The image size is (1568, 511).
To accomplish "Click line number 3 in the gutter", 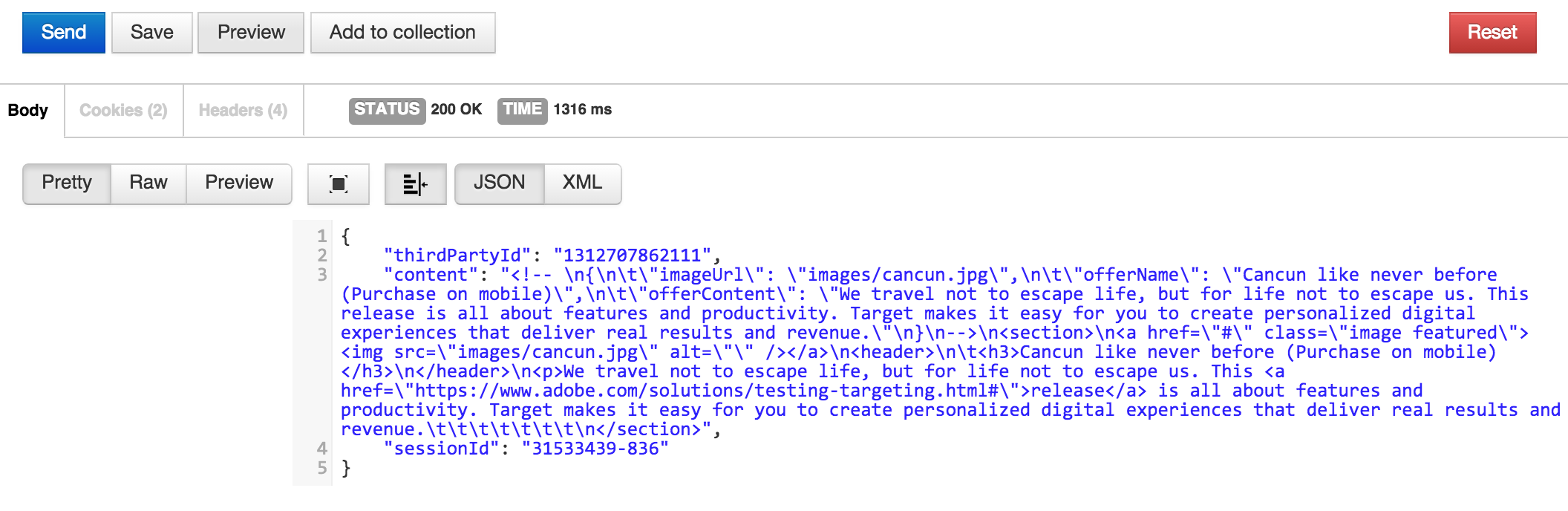I will tap(321, 275).
